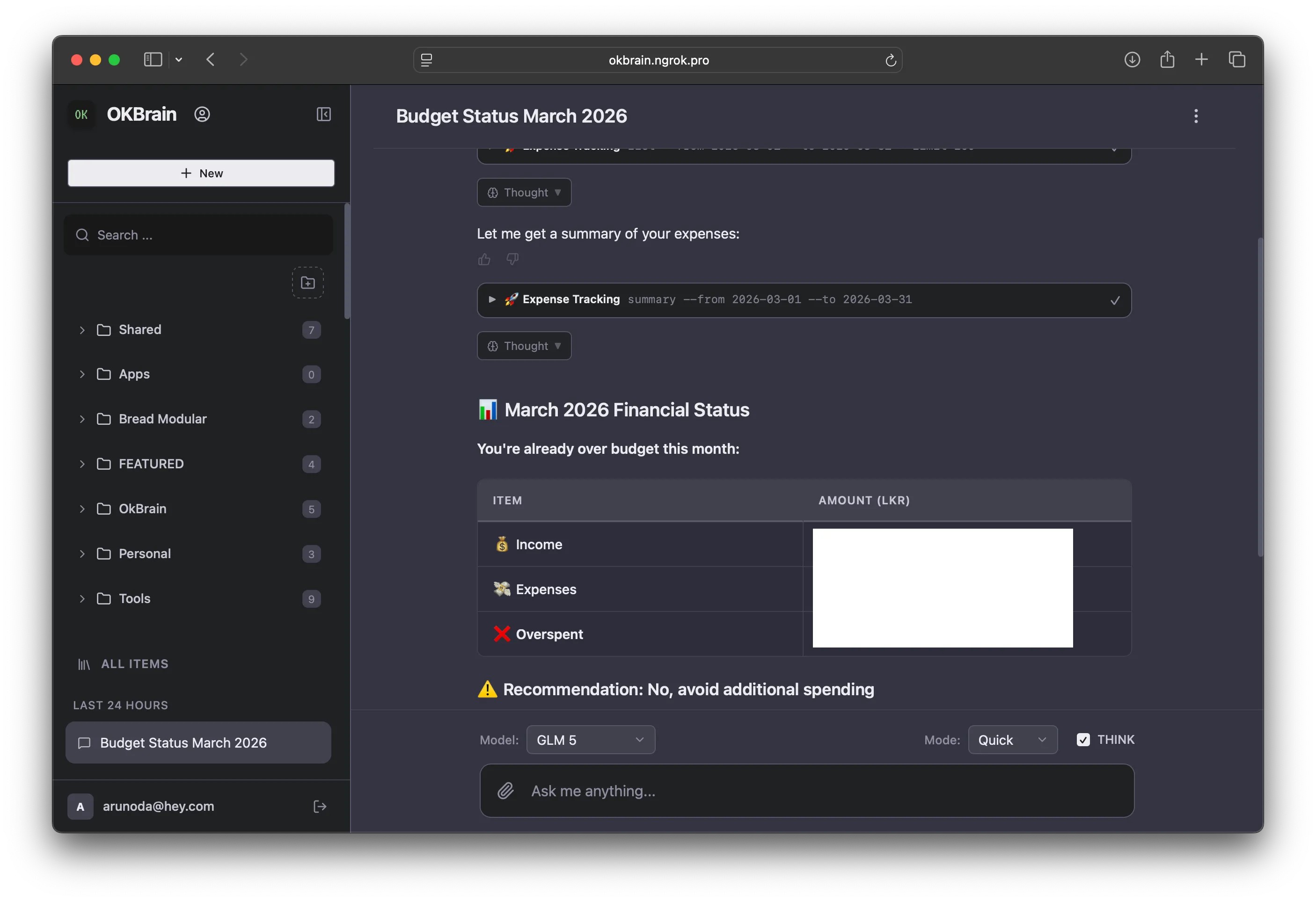Collapse the sidebar using the panel icon

click(324, 114)
